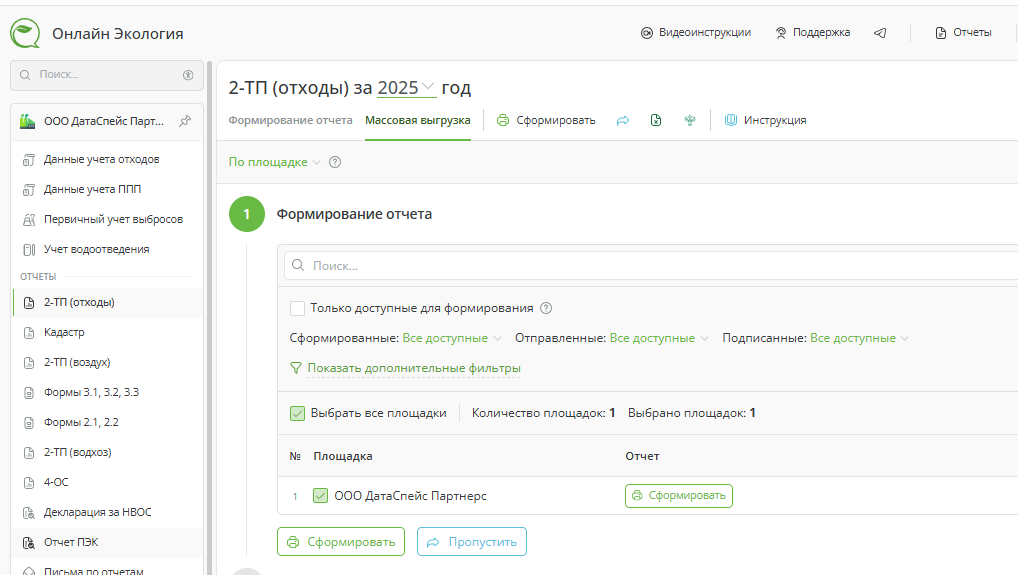1018x575 pixels.
Task: Open Сформированные filter dropdown
Action: point(452,338)
